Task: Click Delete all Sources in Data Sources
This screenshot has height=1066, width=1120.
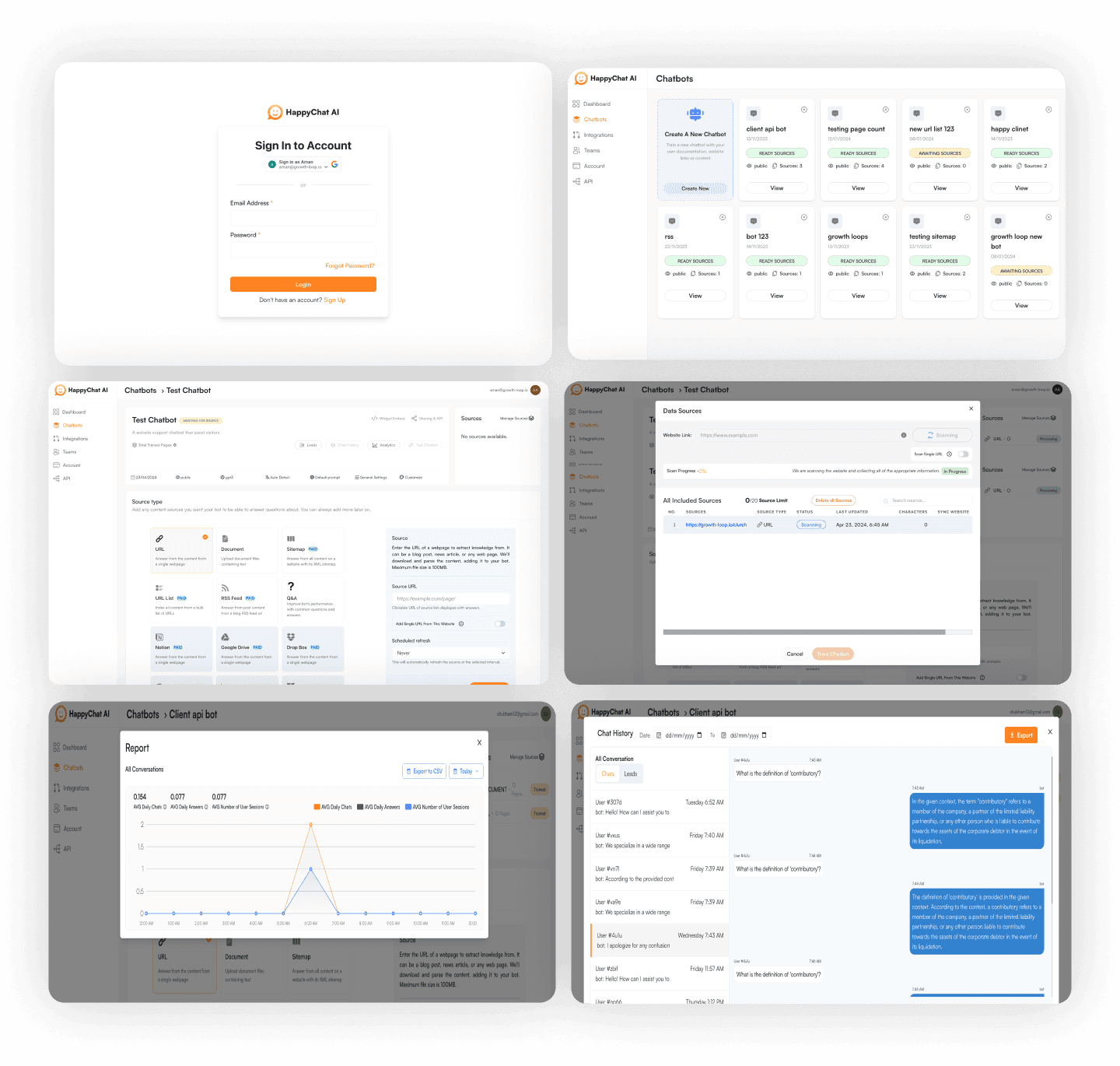Action: 833,500
